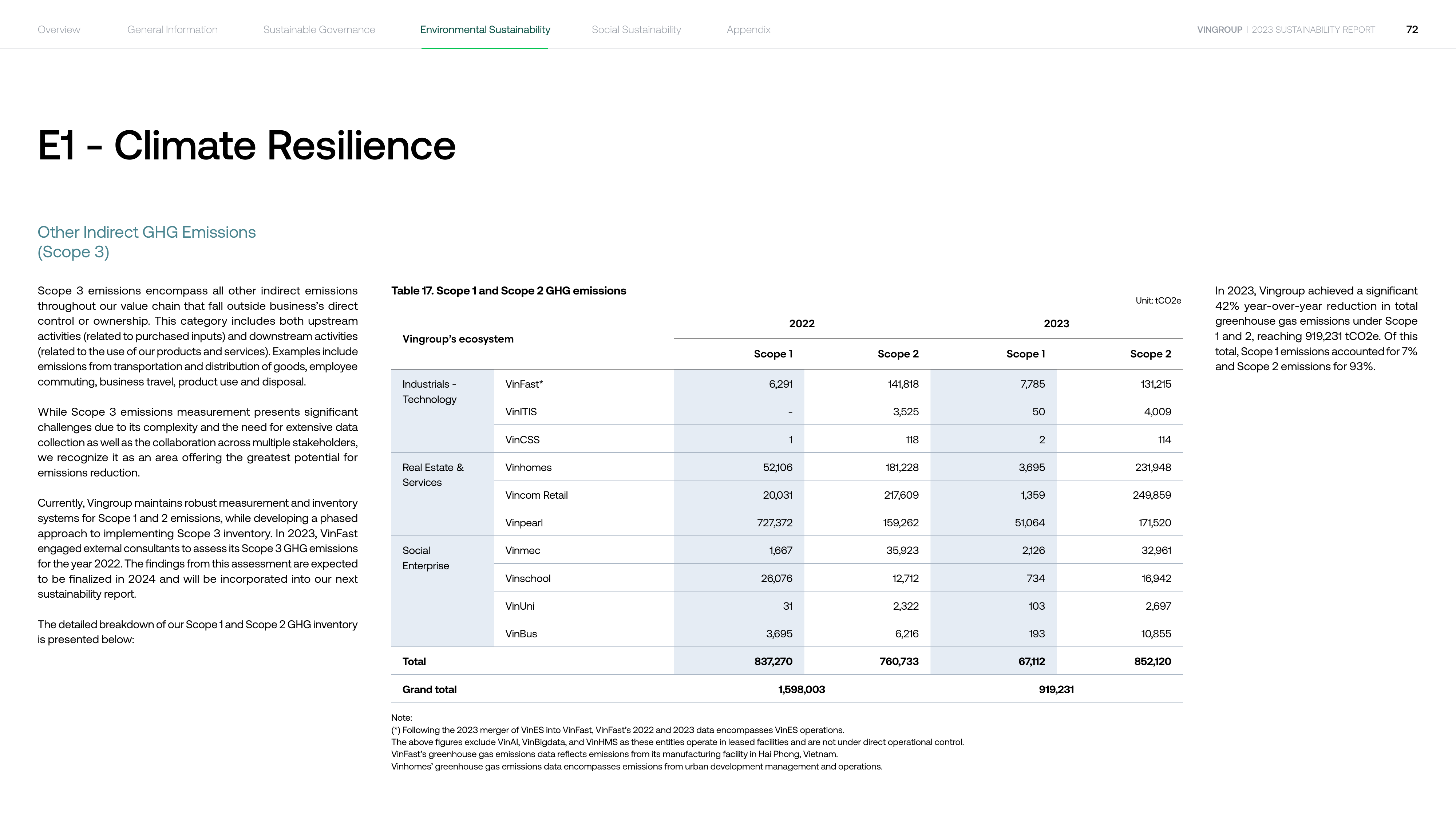Select the VinBus row label

coord(521,634)
